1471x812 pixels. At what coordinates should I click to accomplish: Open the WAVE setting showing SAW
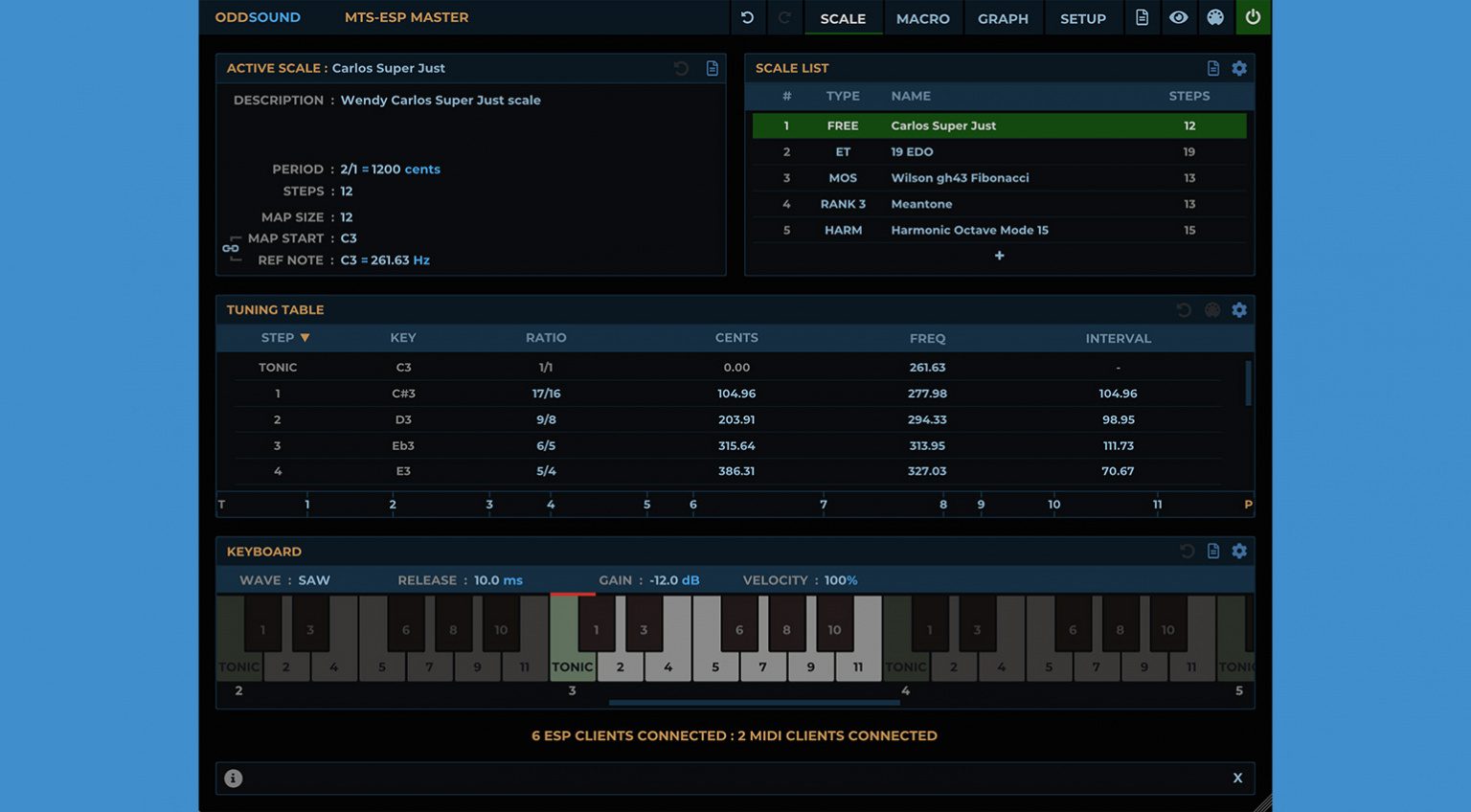[316, 579]
